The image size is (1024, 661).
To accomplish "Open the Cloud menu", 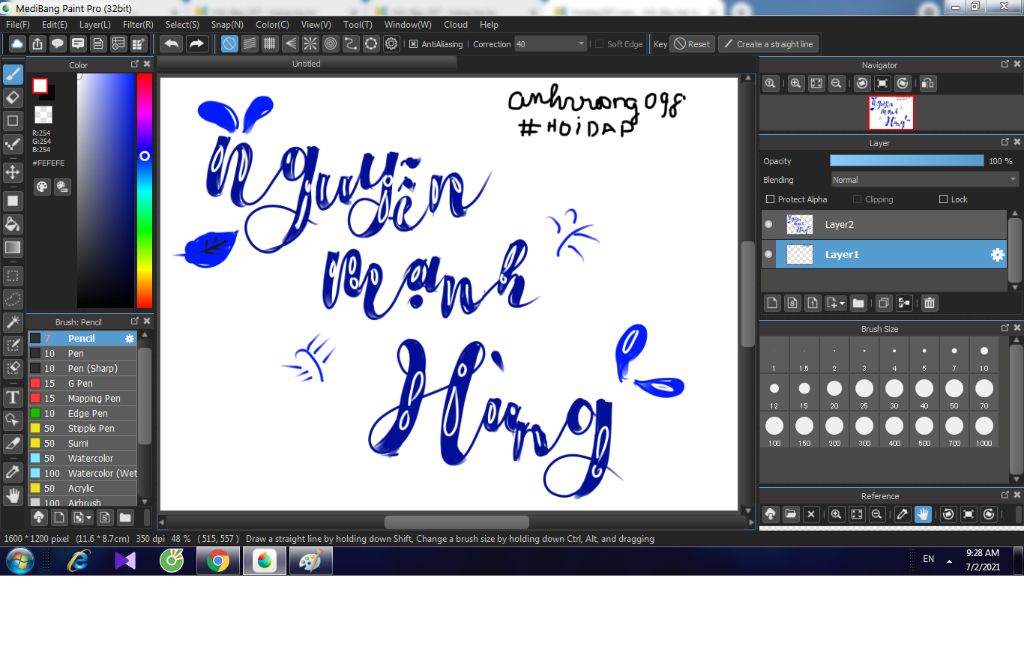I will coord(455,24).
